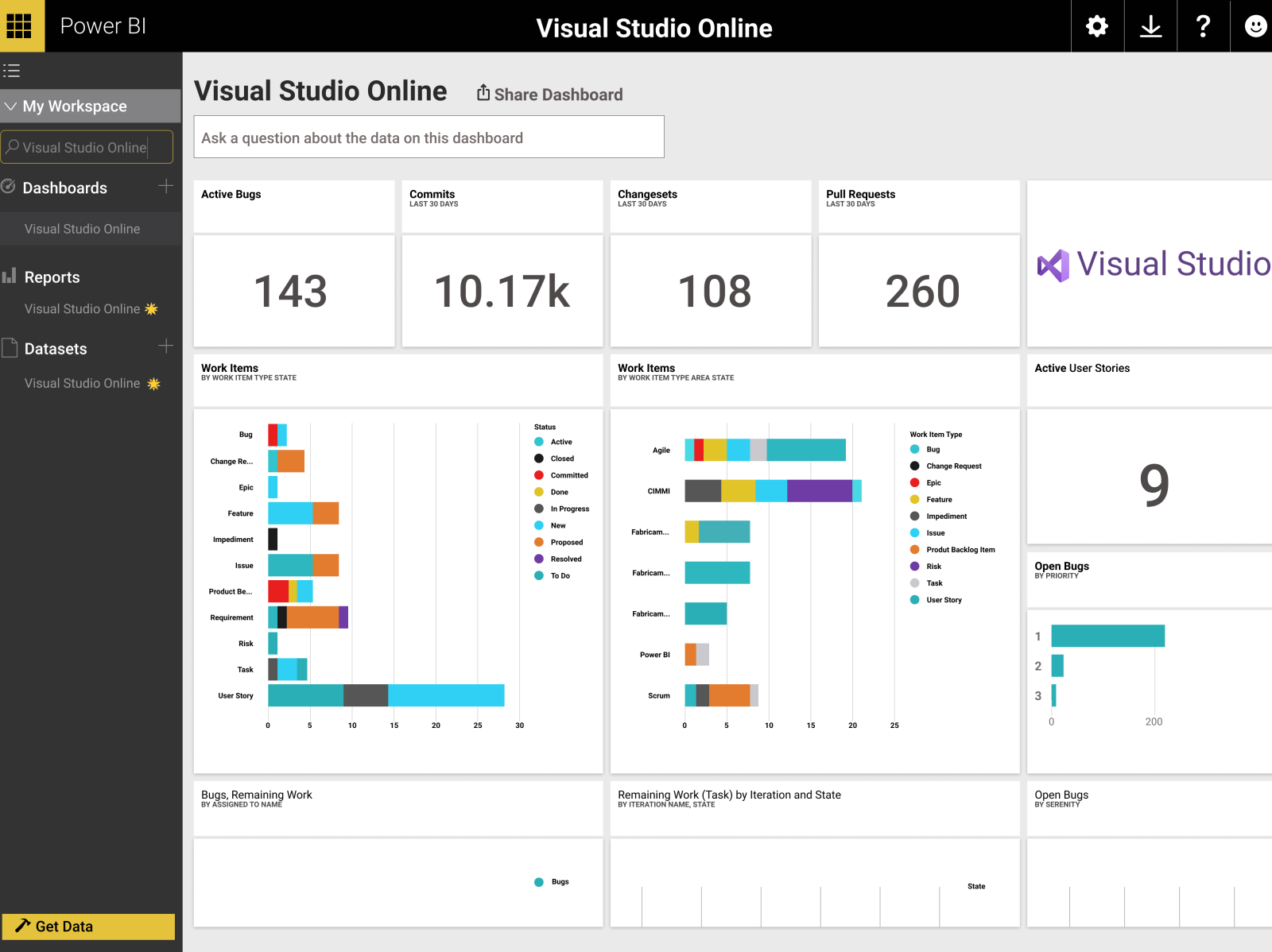Open help using the question mark icon
Image resolution: width=1272 pixels, height=952 pixels.
coord(1203,25)
